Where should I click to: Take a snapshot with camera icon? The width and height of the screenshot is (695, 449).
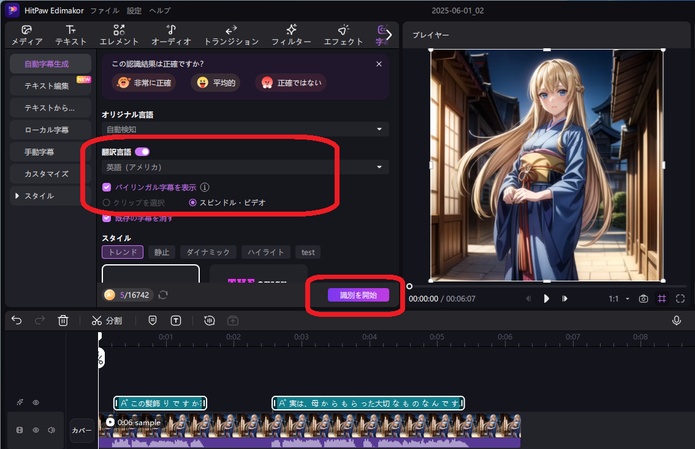tap(643, 299)
